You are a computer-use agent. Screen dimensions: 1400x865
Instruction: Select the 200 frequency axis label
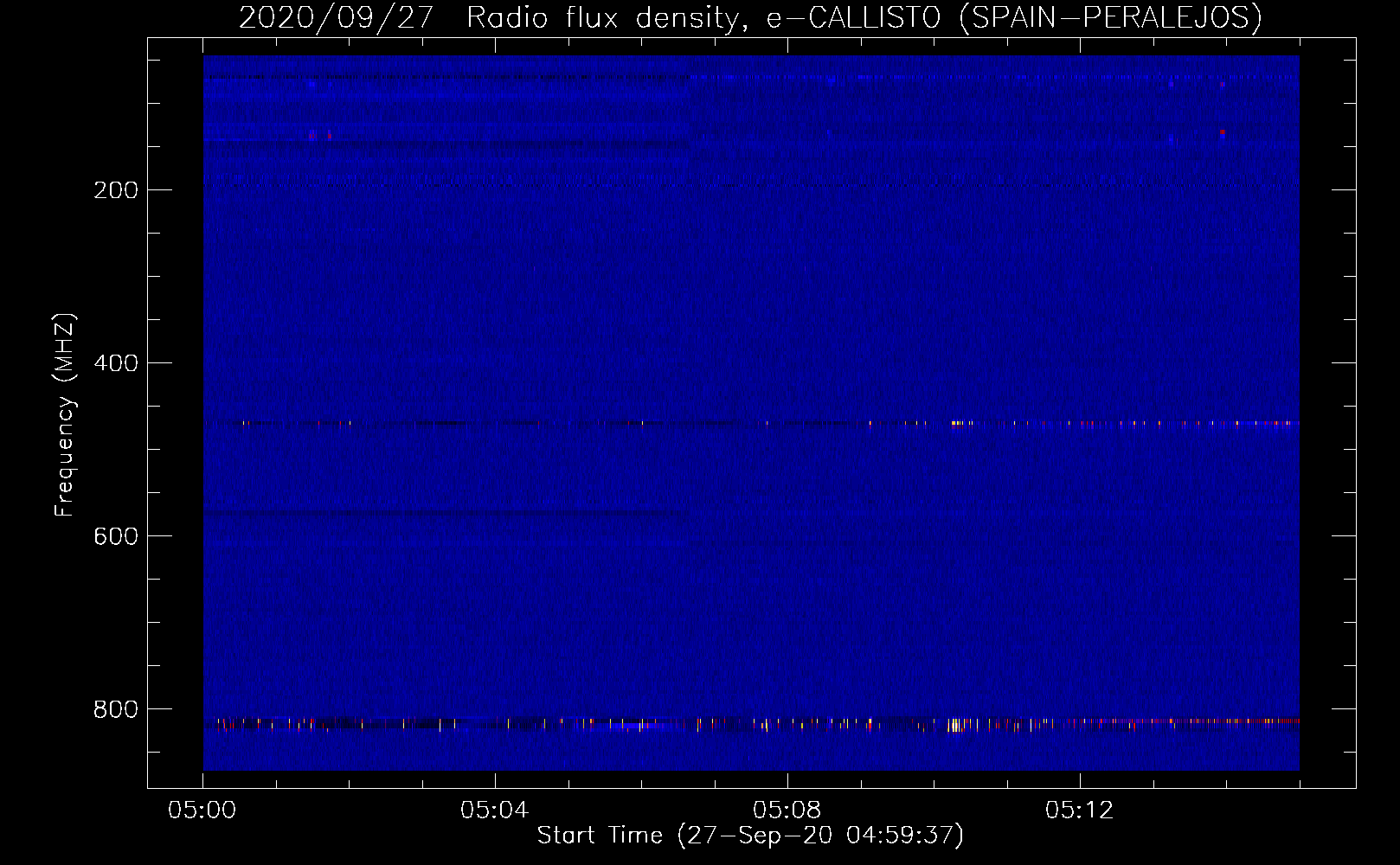click(x=116, y=190)
